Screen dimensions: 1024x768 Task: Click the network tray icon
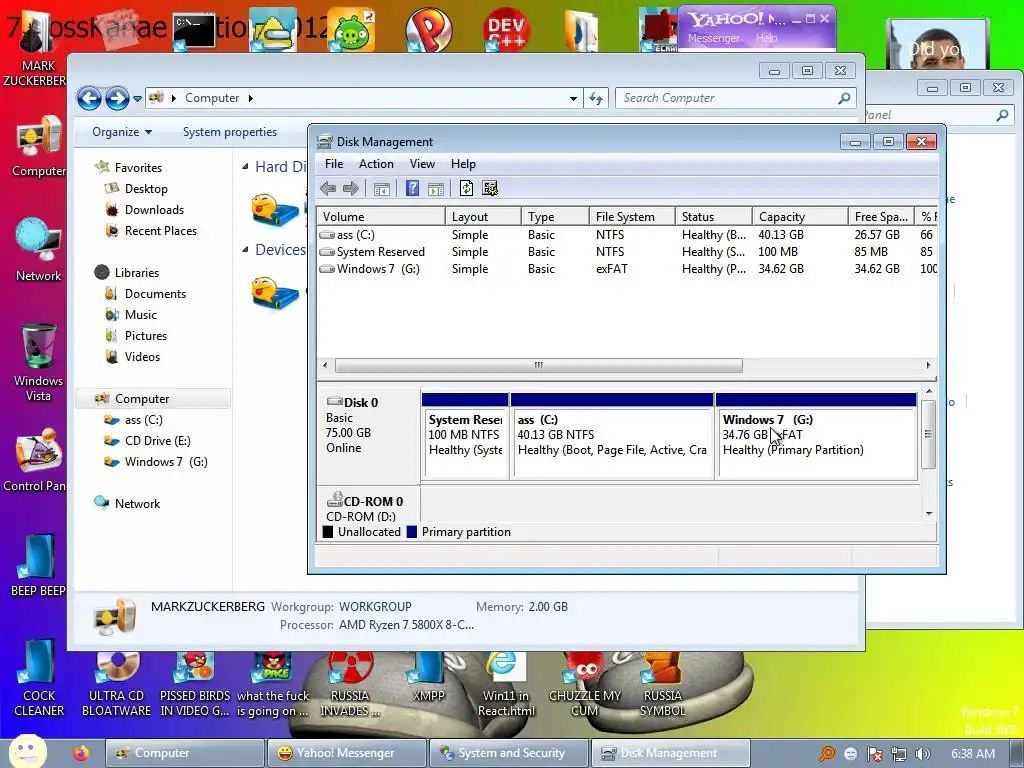coord(899,754)
